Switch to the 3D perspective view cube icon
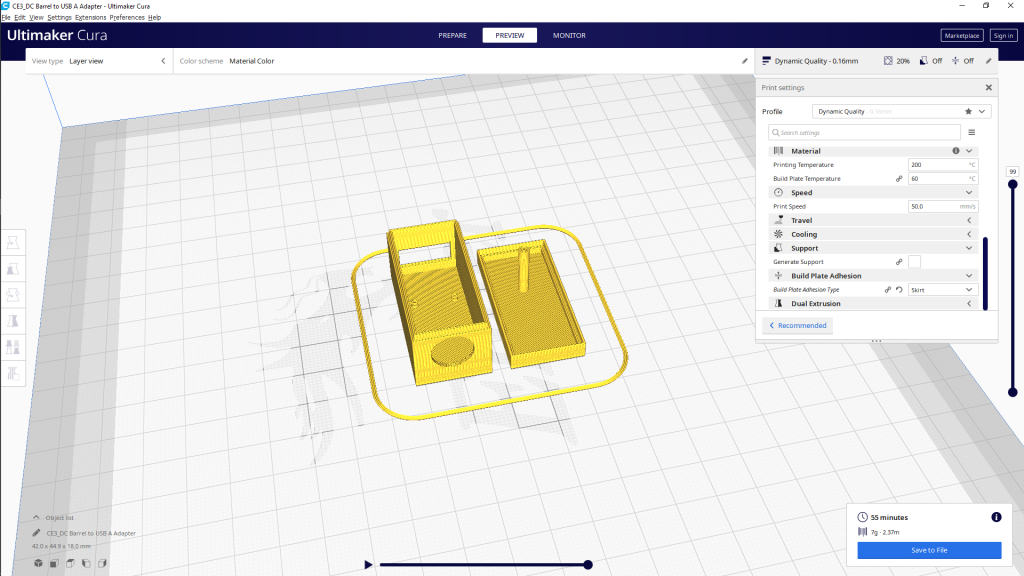The height and width of the screenshot is (576, 1024). 38,564
